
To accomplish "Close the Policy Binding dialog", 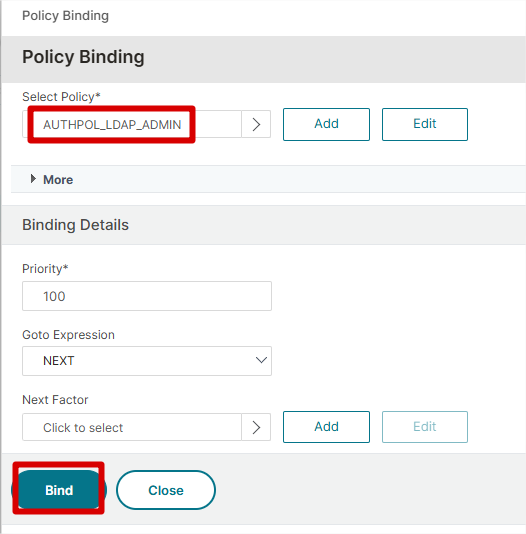I will pyautogui.click(x=166, y=490).
